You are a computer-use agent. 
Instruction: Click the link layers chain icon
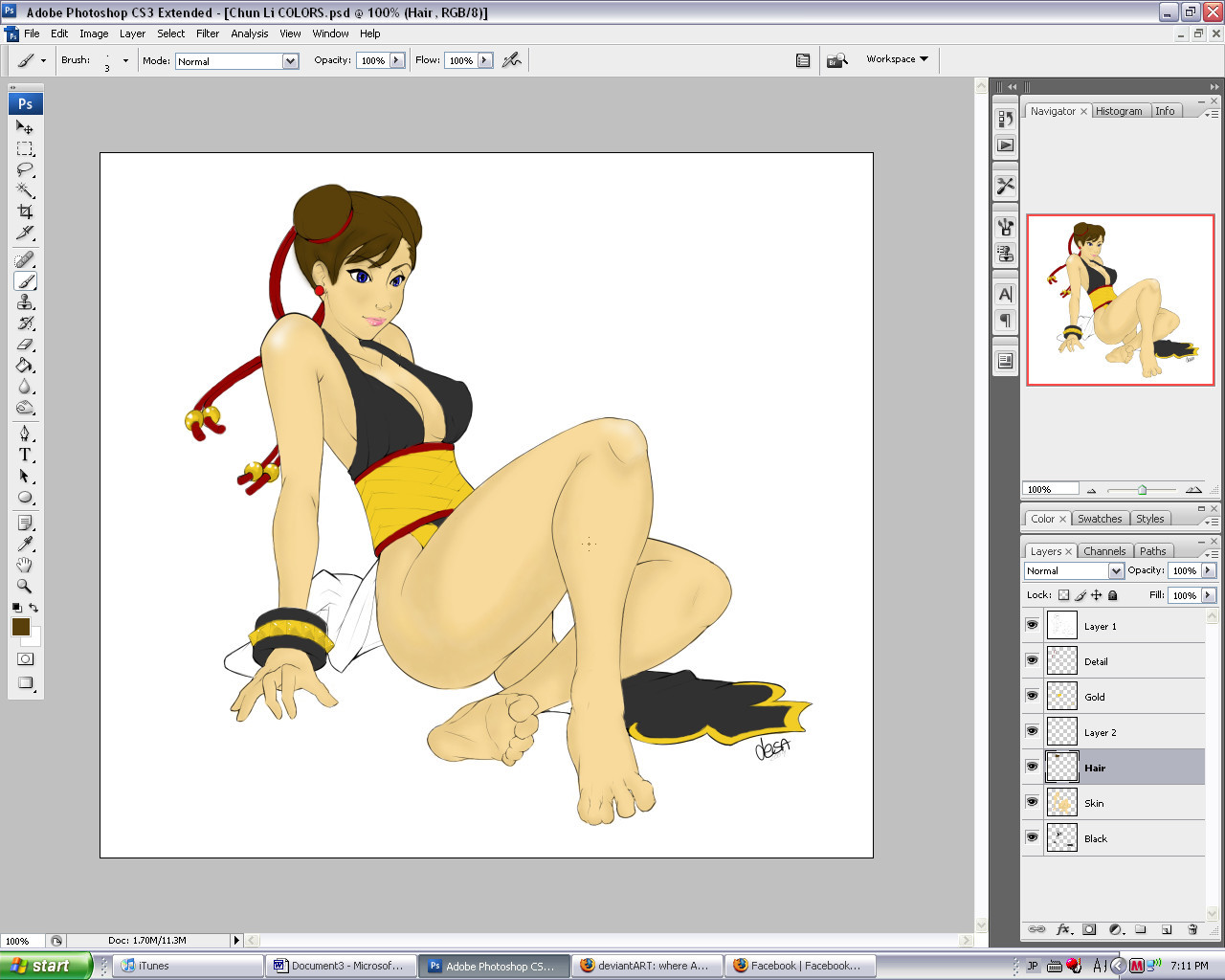click(x=1036, y=929)
